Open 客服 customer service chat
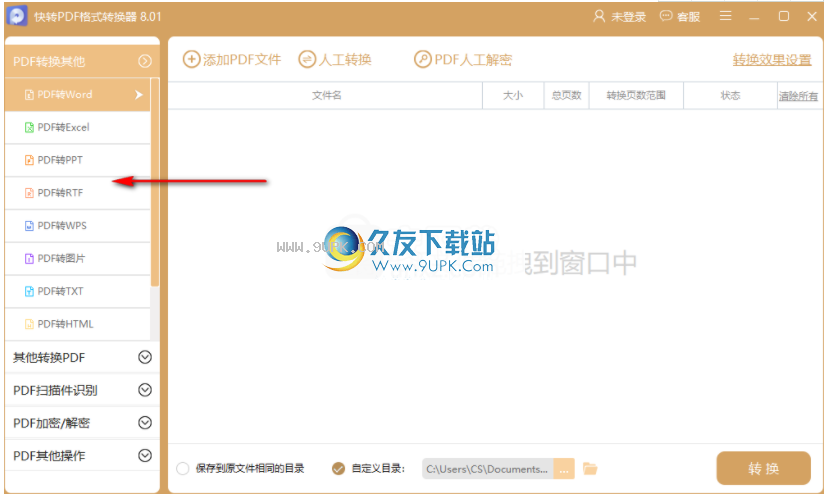The height and width of the screenshot is (499, 825). pos(680,16)
